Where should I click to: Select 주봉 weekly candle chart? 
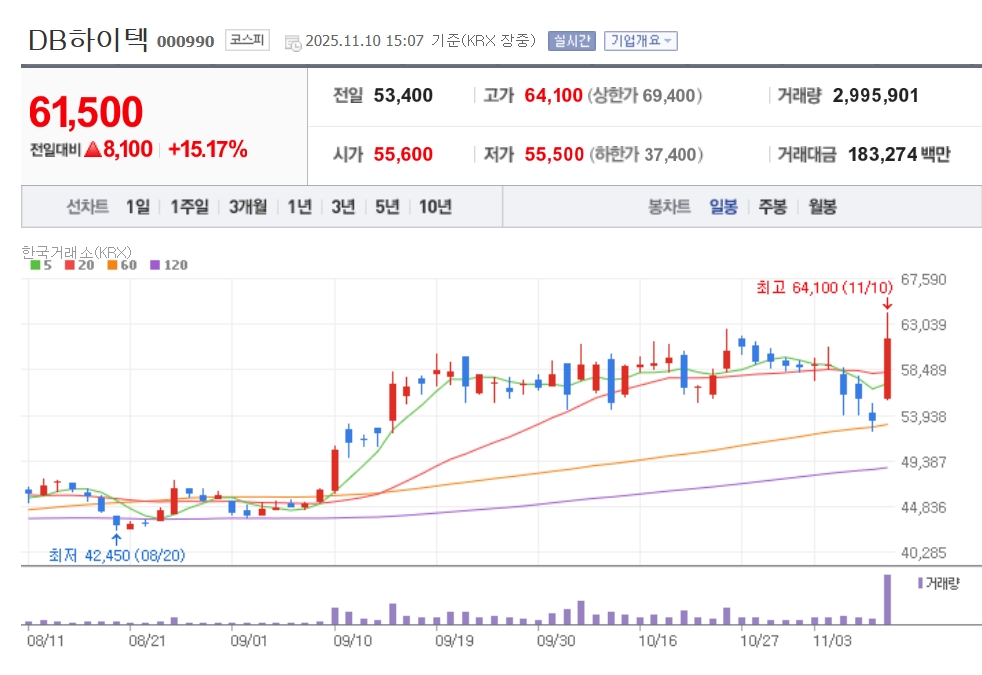772,207
